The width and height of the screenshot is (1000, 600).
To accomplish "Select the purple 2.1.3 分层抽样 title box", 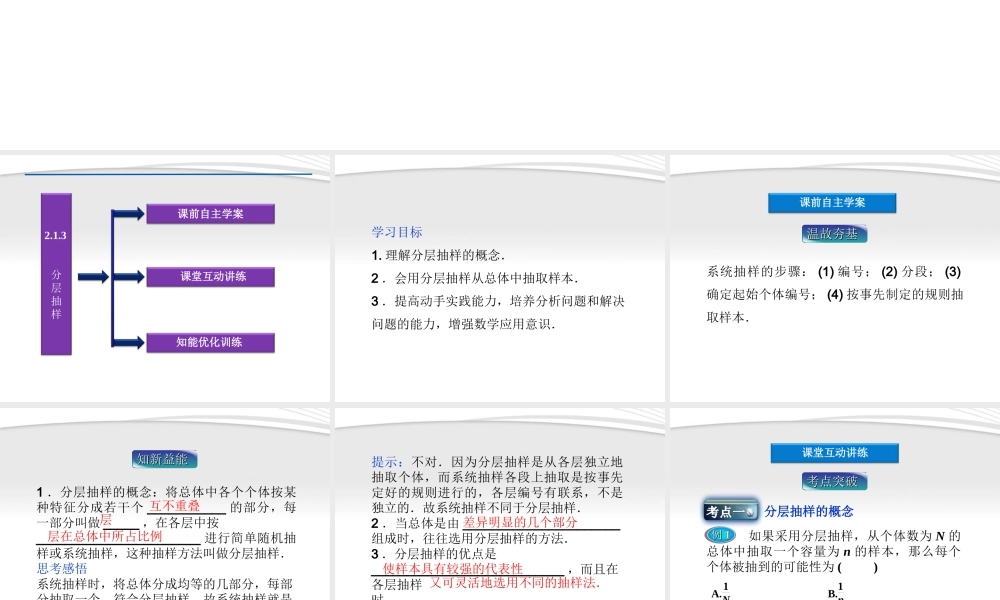I will (56, 274).
